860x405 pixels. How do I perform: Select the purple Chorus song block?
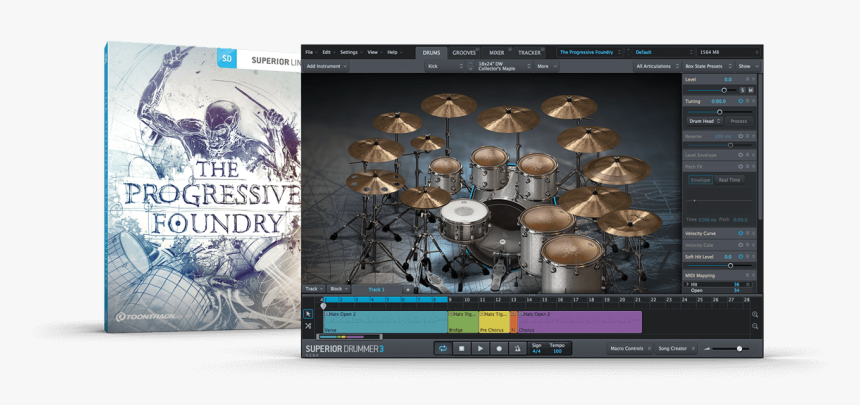pyautogui.click(x=579, y=322)
